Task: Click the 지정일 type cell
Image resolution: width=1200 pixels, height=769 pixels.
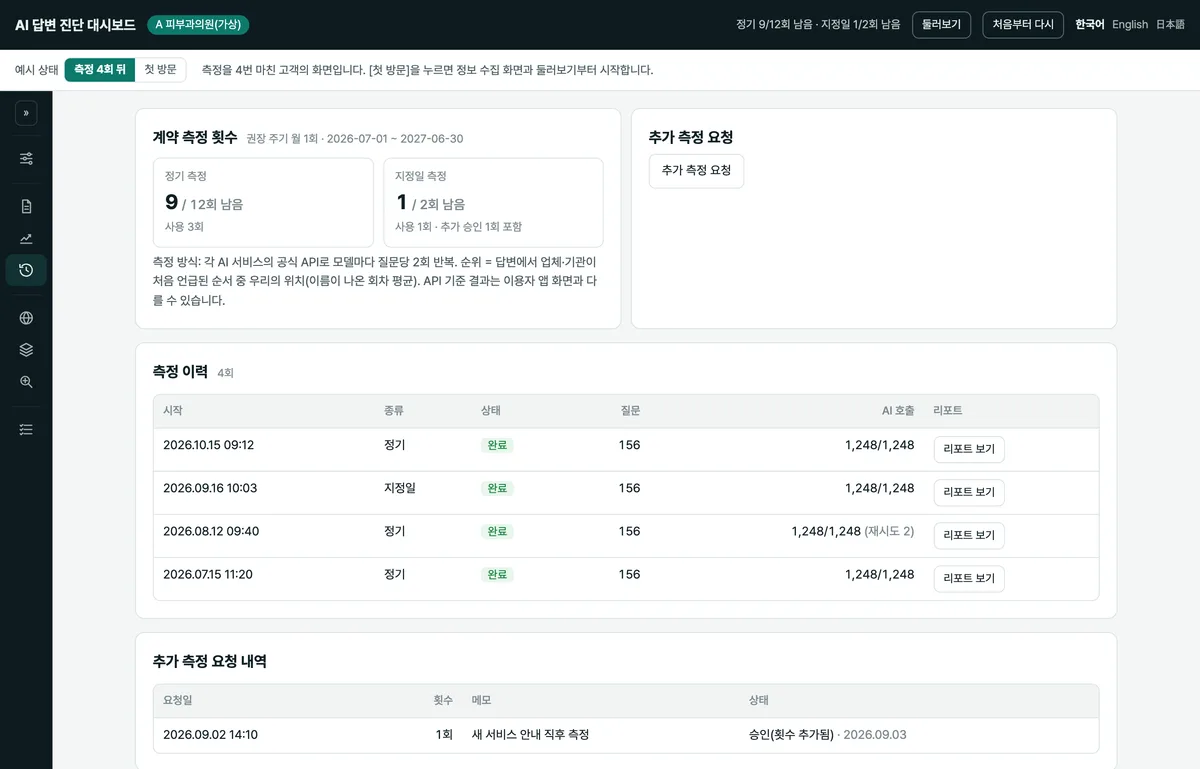Action: tap(400, 488)
